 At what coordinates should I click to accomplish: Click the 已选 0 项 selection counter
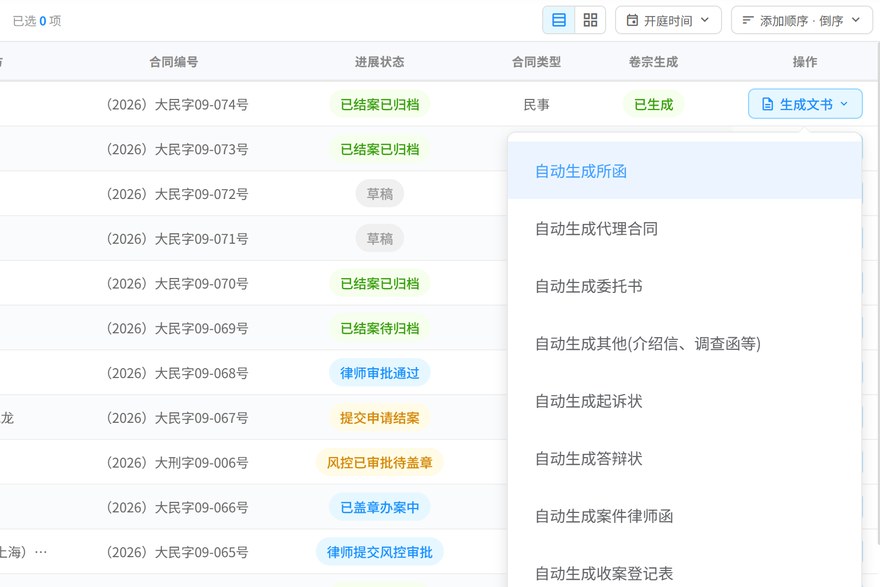pos(37,21)
